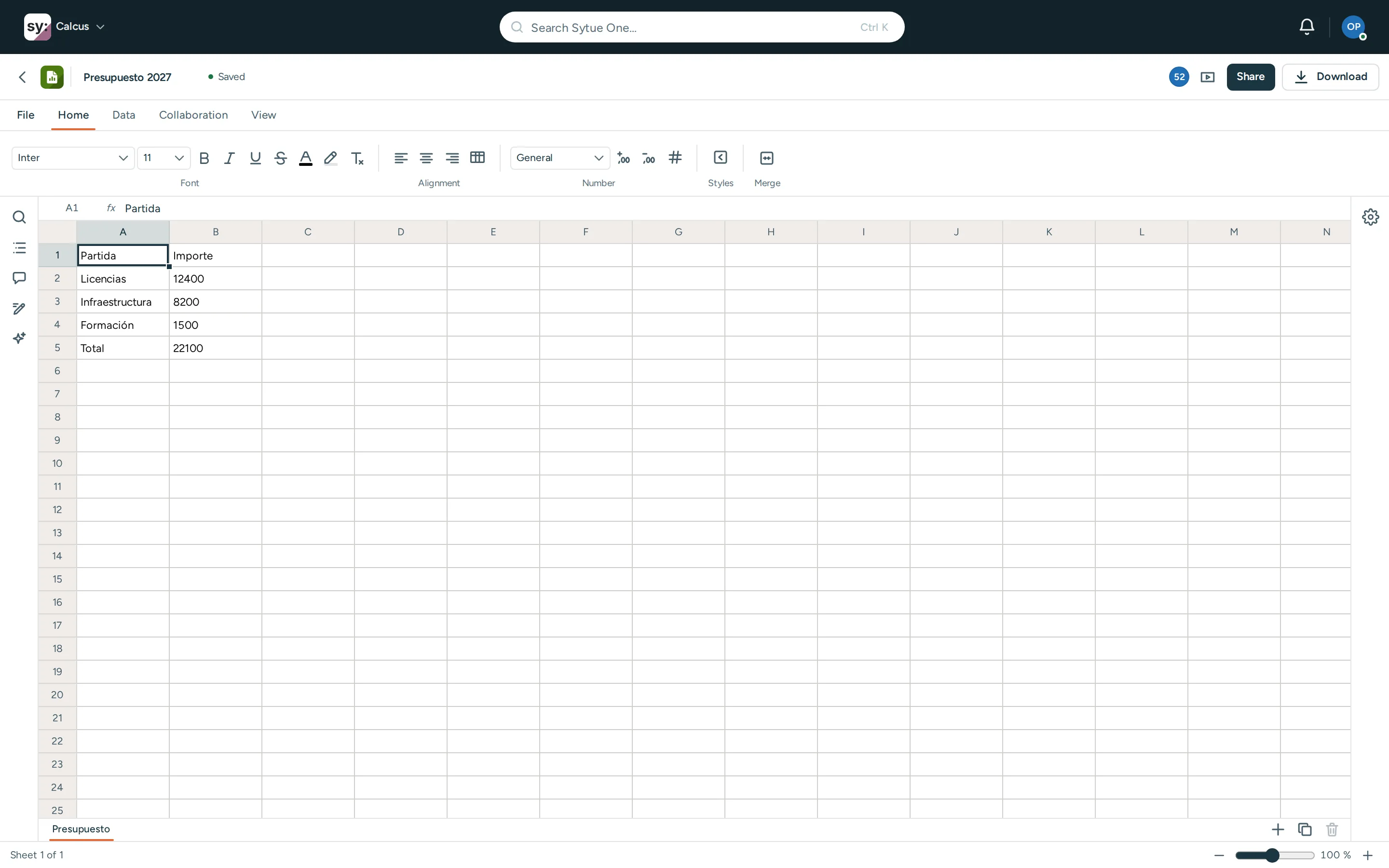
Task: Open the highlight fill color tool
Action: tap(330, 158)
